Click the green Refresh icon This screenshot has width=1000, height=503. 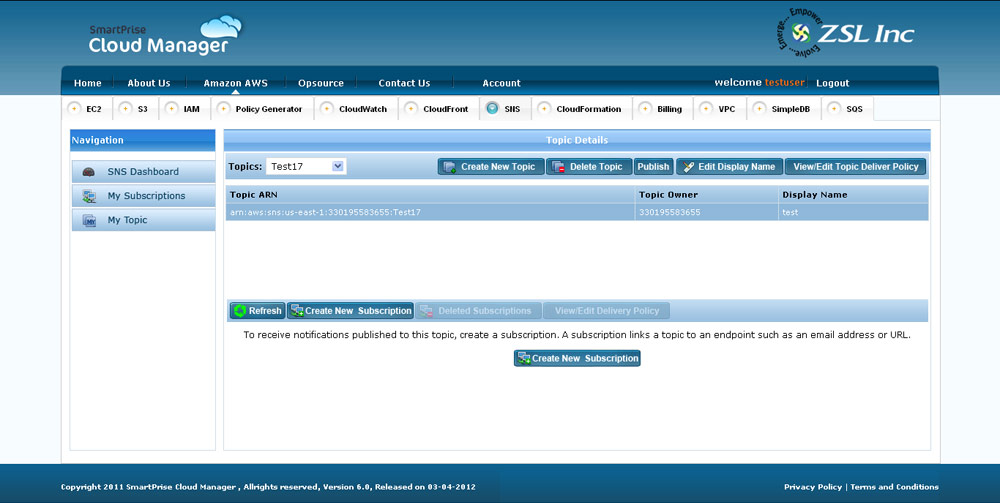pos(240,310)
